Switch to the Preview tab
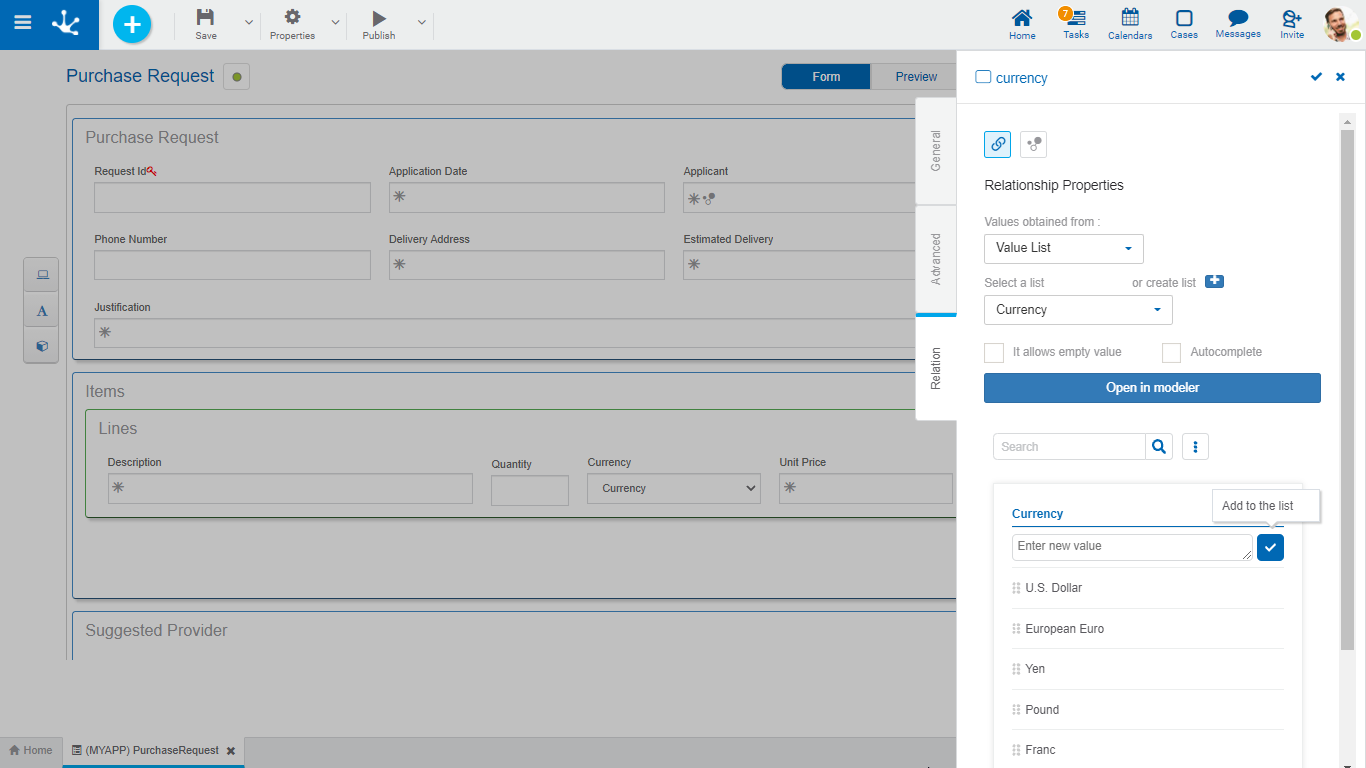The height and width of the screenshot is (768, 1366). [915, 77]
